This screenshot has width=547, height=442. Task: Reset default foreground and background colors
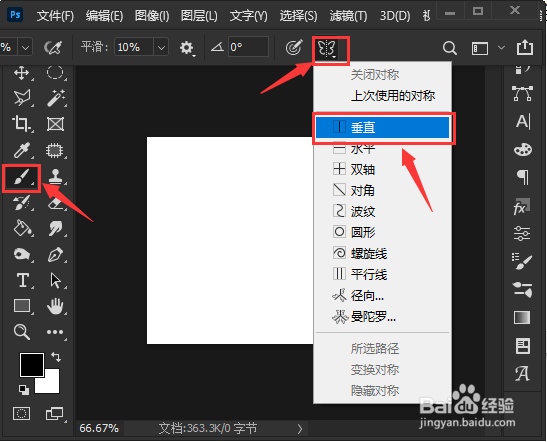pos(24,390)
